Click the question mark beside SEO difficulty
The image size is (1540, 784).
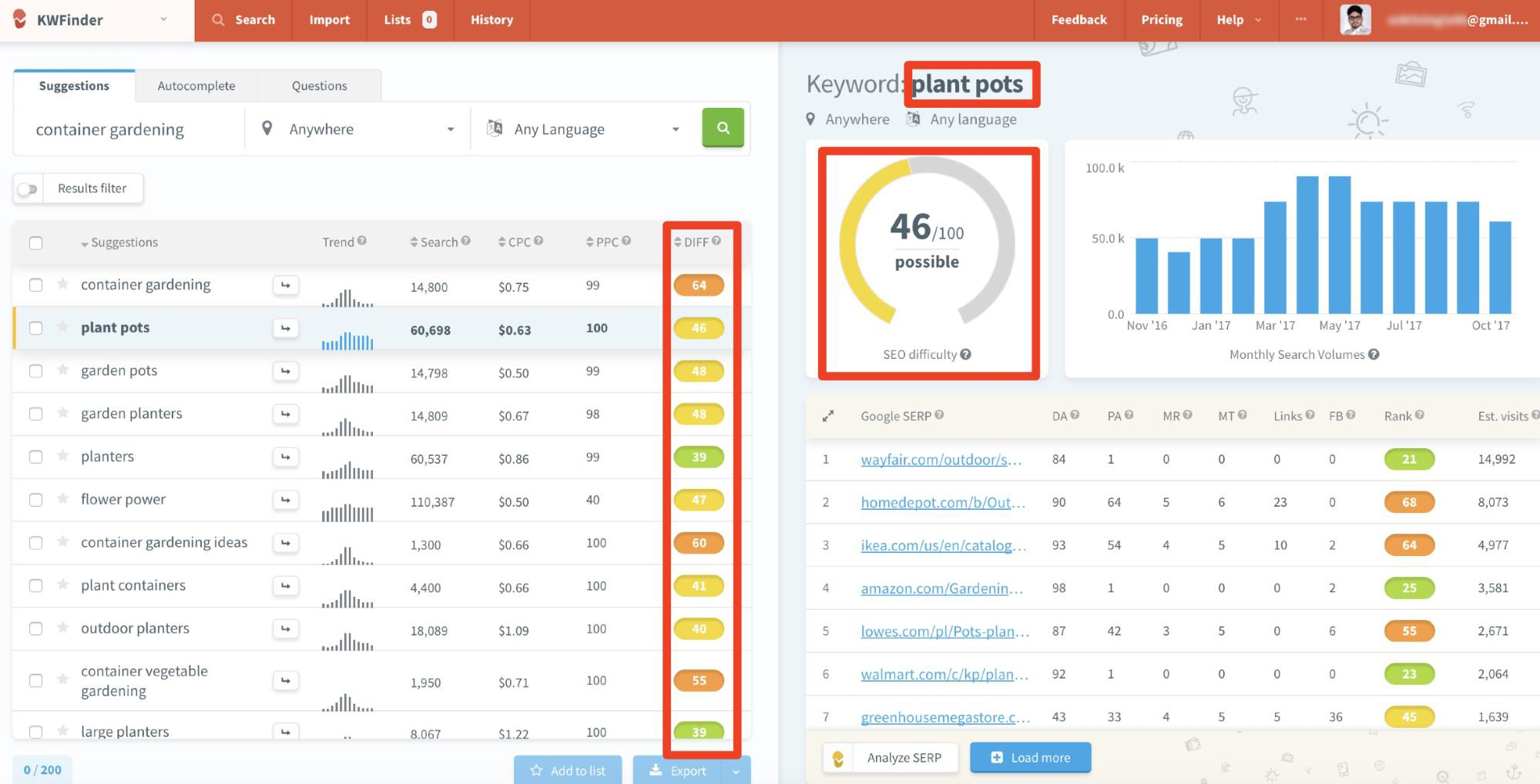coord(965,354)
